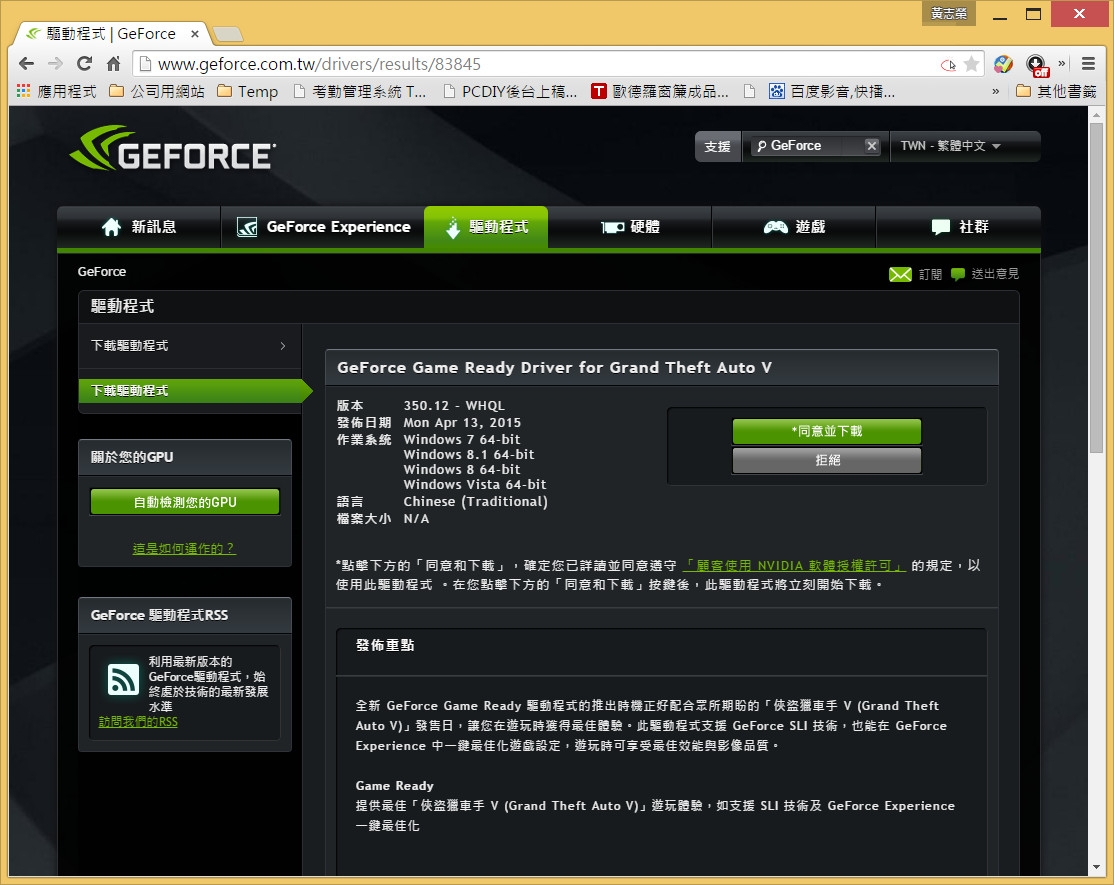Click the Windows 8.1 64-bit text
This screenshot has width=1114, height=885.
click(469, 455)
